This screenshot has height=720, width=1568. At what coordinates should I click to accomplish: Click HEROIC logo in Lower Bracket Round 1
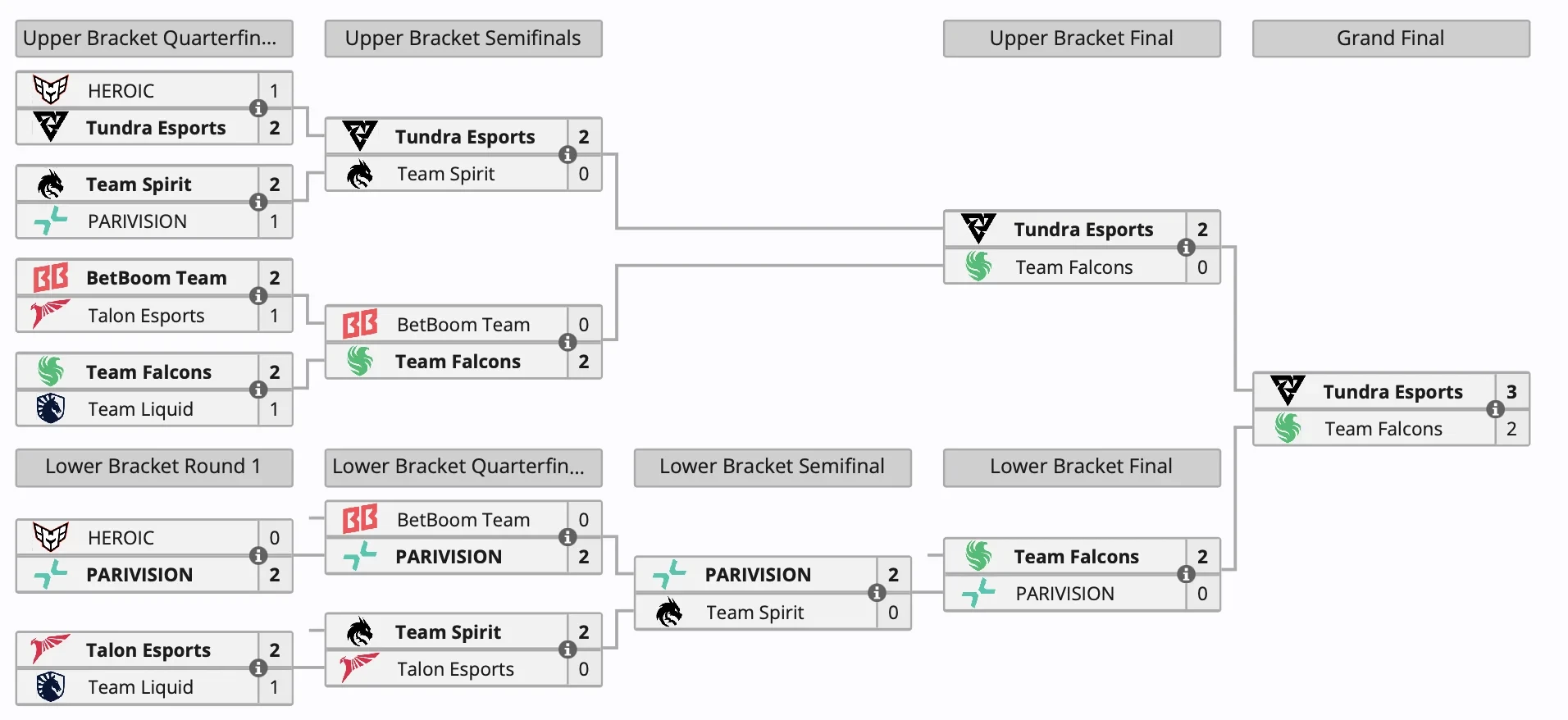pos(51,537)
